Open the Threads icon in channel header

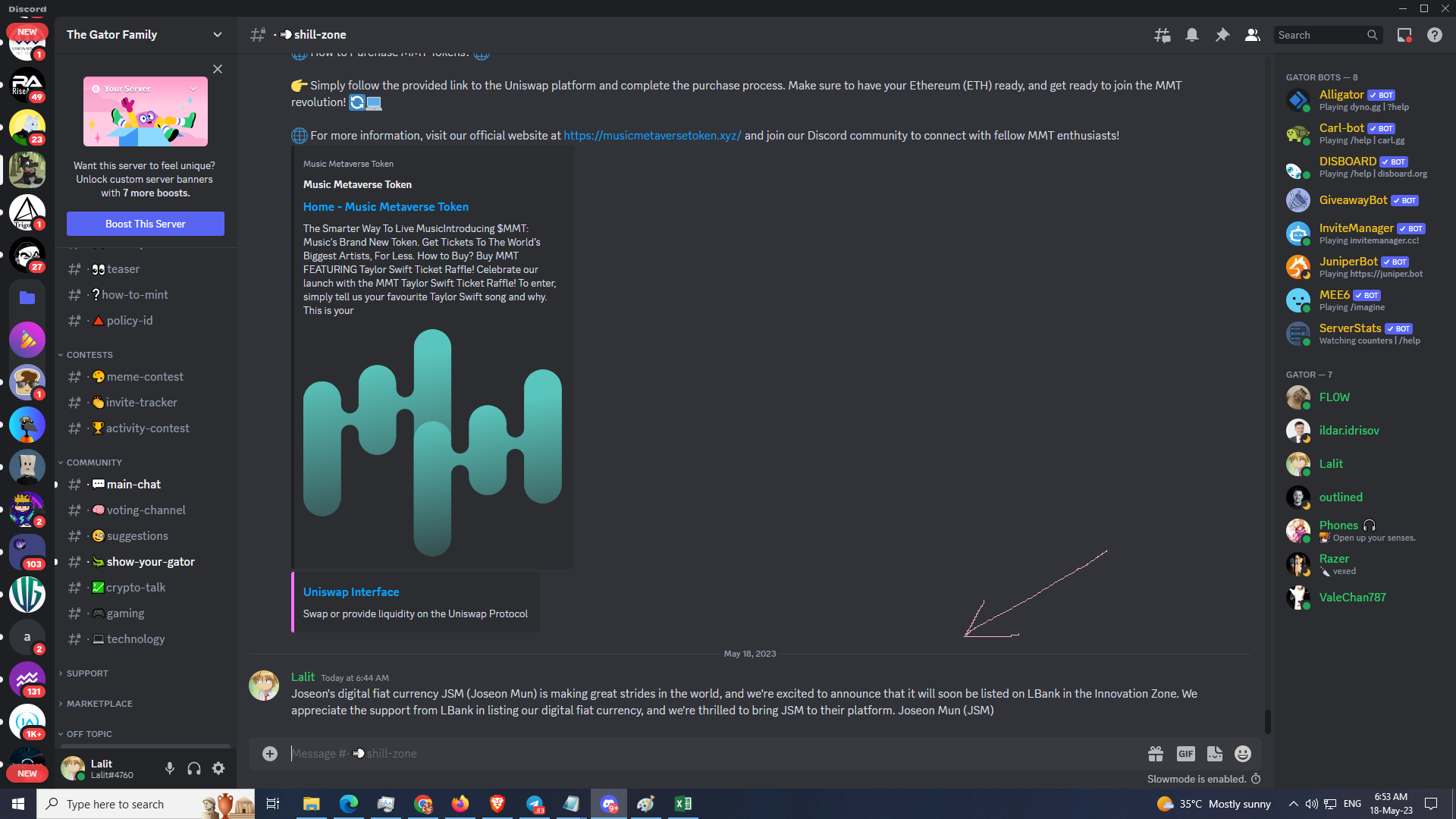[x=1162, y=35]
